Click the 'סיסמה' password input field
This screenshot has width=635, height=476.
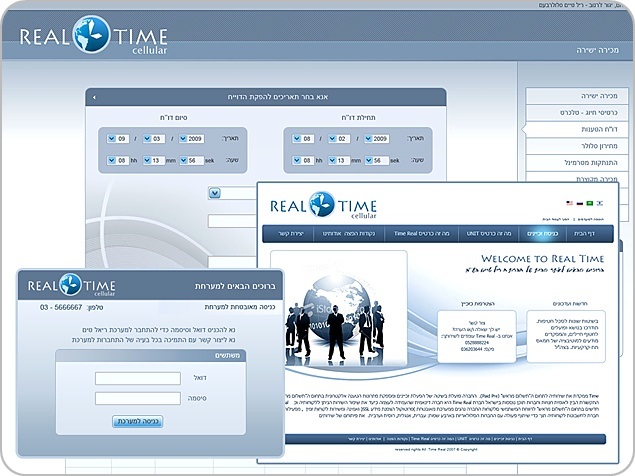click(x=138, y=398)
